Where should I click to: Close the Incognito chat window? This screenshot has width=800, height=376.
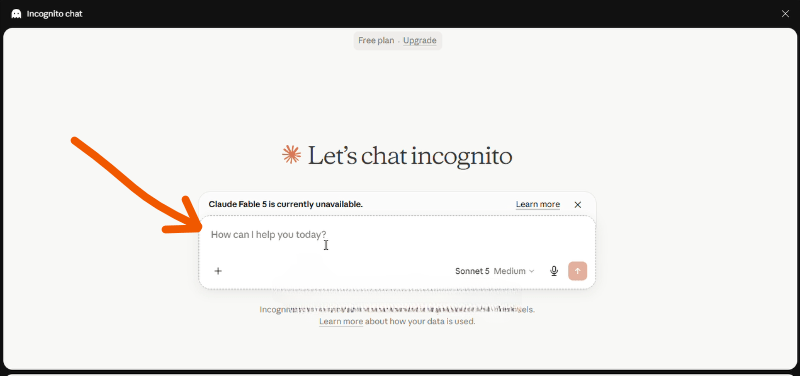point(785,14)
